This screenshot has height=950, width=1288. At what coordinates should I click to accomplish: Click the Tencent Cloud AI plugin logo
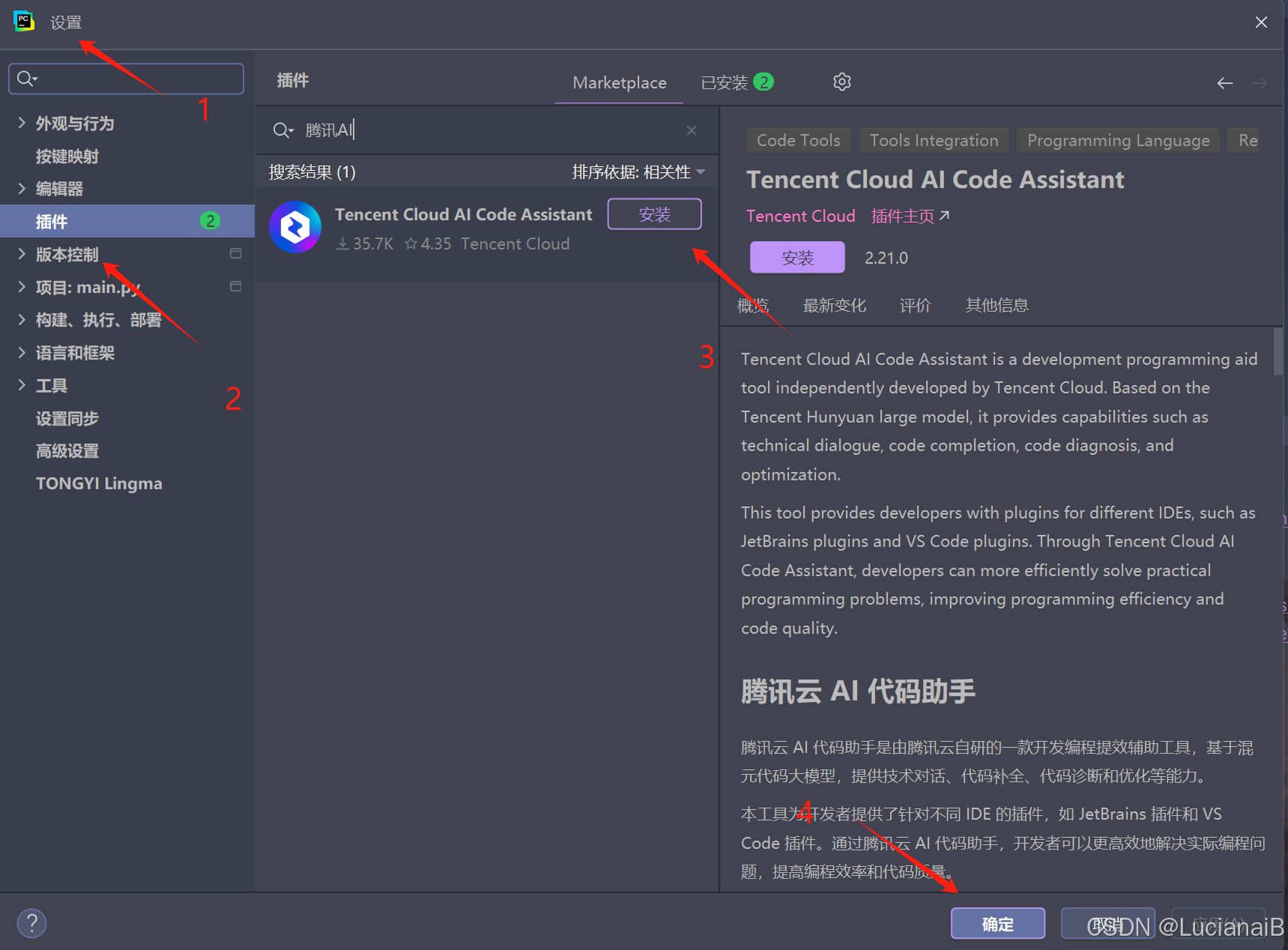pos(295,227)
